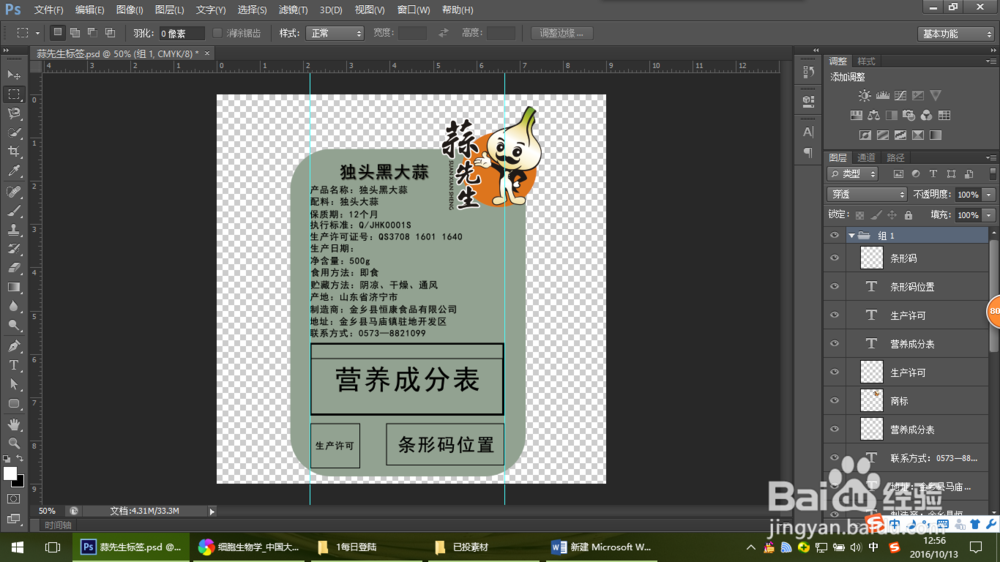
Task: Select the Move tool
Action: coord(13,75)
